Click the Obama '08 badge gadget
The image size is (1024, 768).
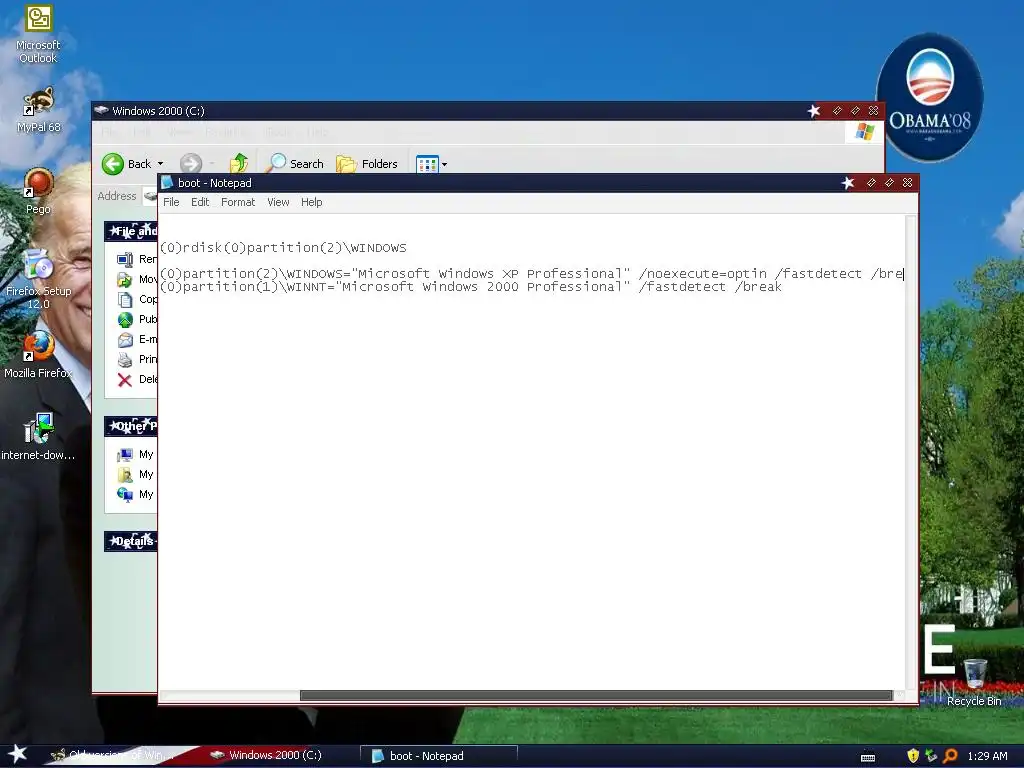(929, 98)
